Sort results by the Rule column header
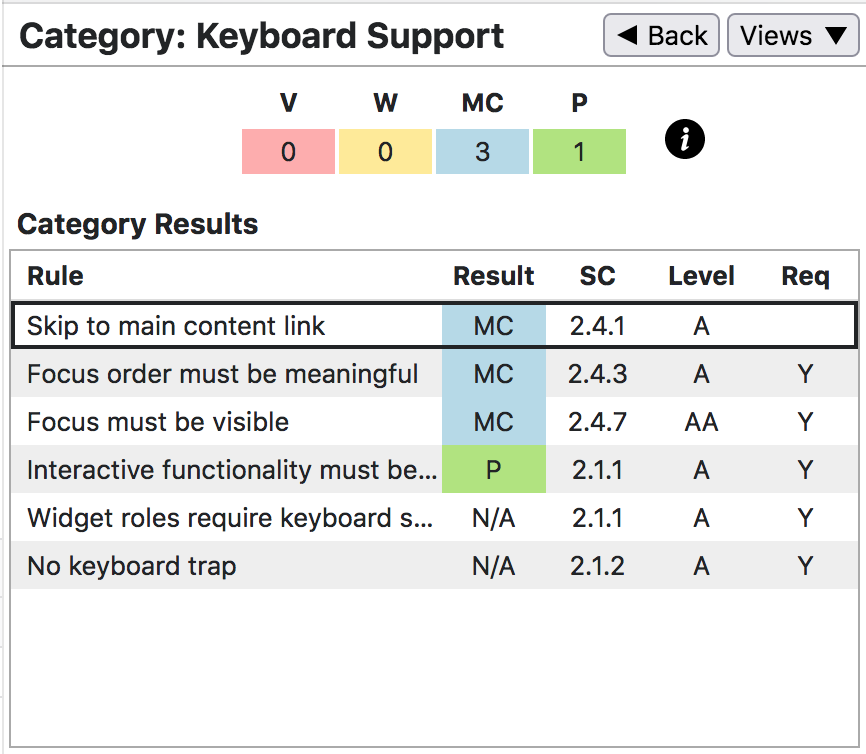 click(x=55, y=276)
